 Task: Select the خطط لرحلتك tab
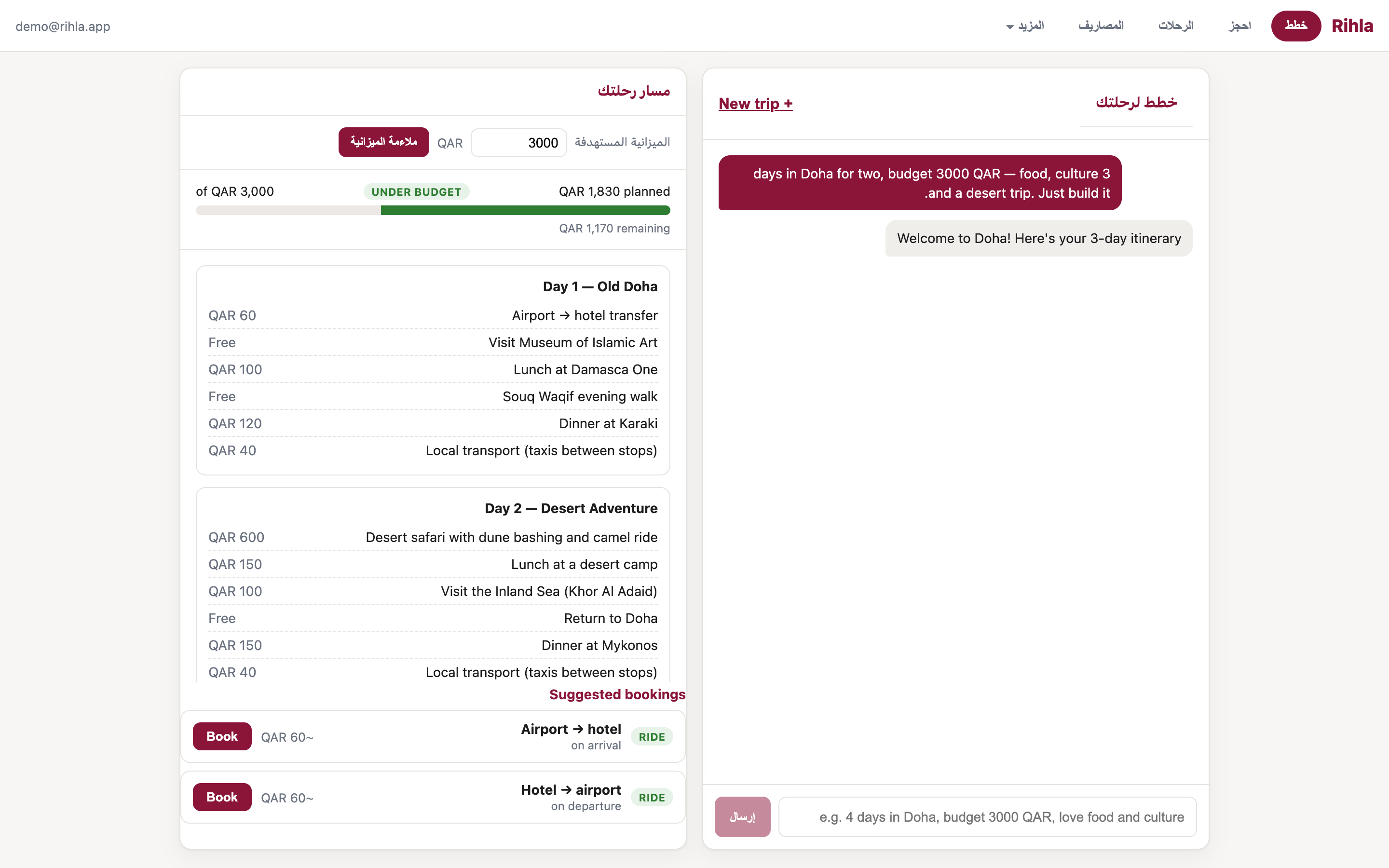pos(1136,103)
